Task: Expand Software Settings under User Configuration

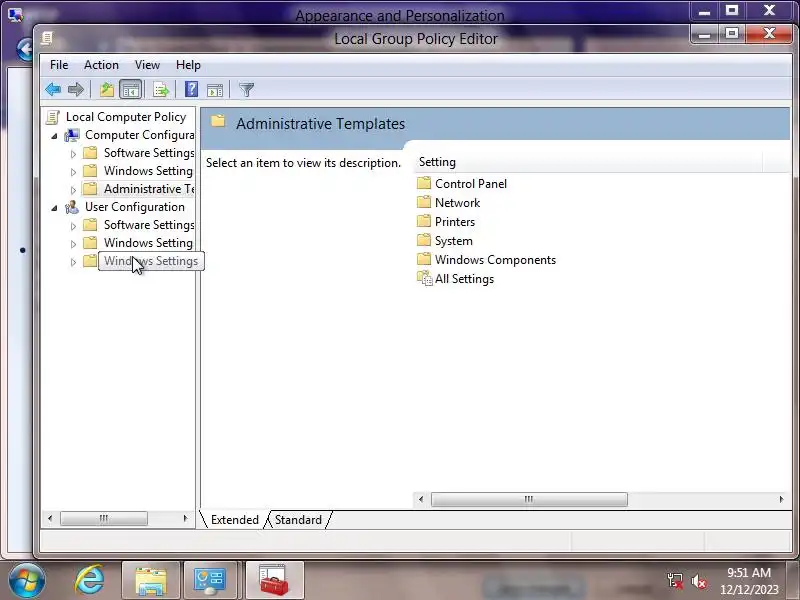Action: click(x=73, y=226)
